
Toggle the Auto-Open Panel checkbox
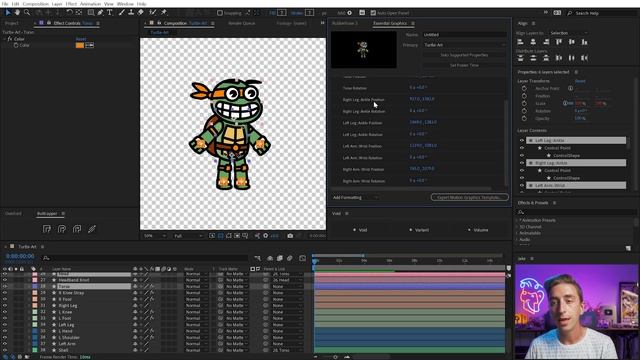(x=373, y=13)
